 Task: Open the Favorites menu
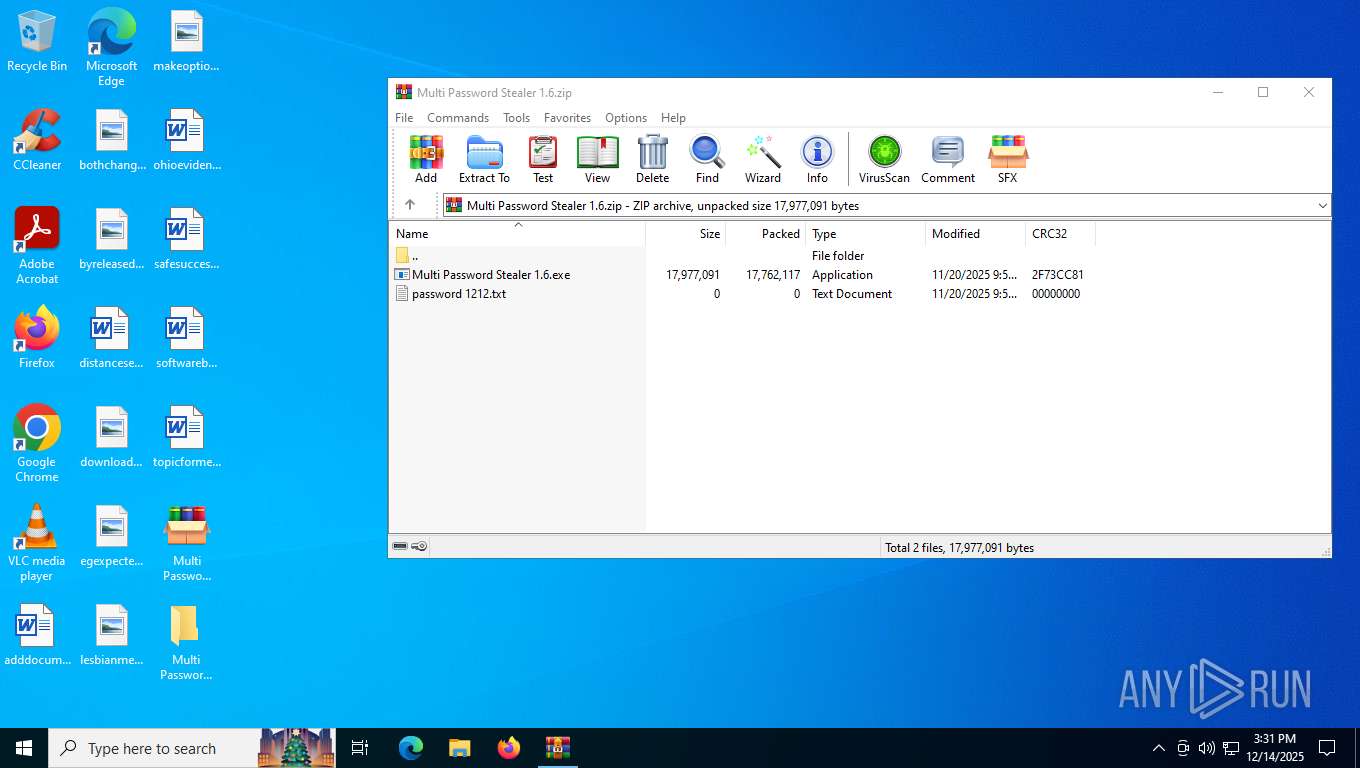click(x=567, y=118)
